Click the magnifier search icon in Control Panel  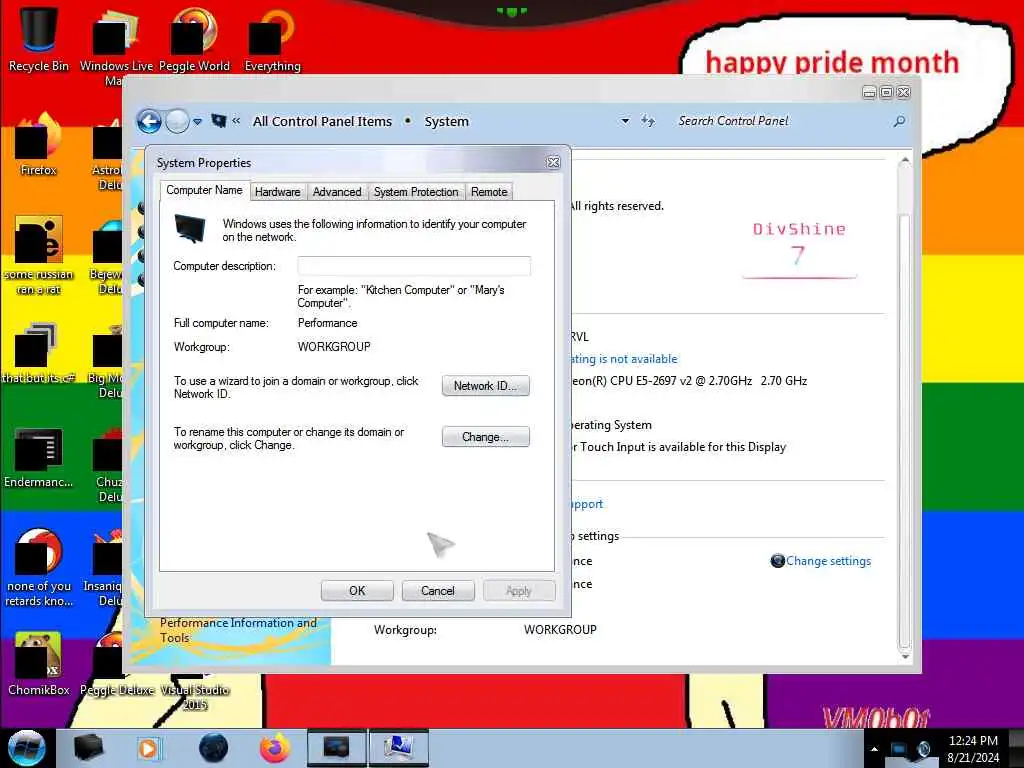pyautogui.click(x=899, y=121)
